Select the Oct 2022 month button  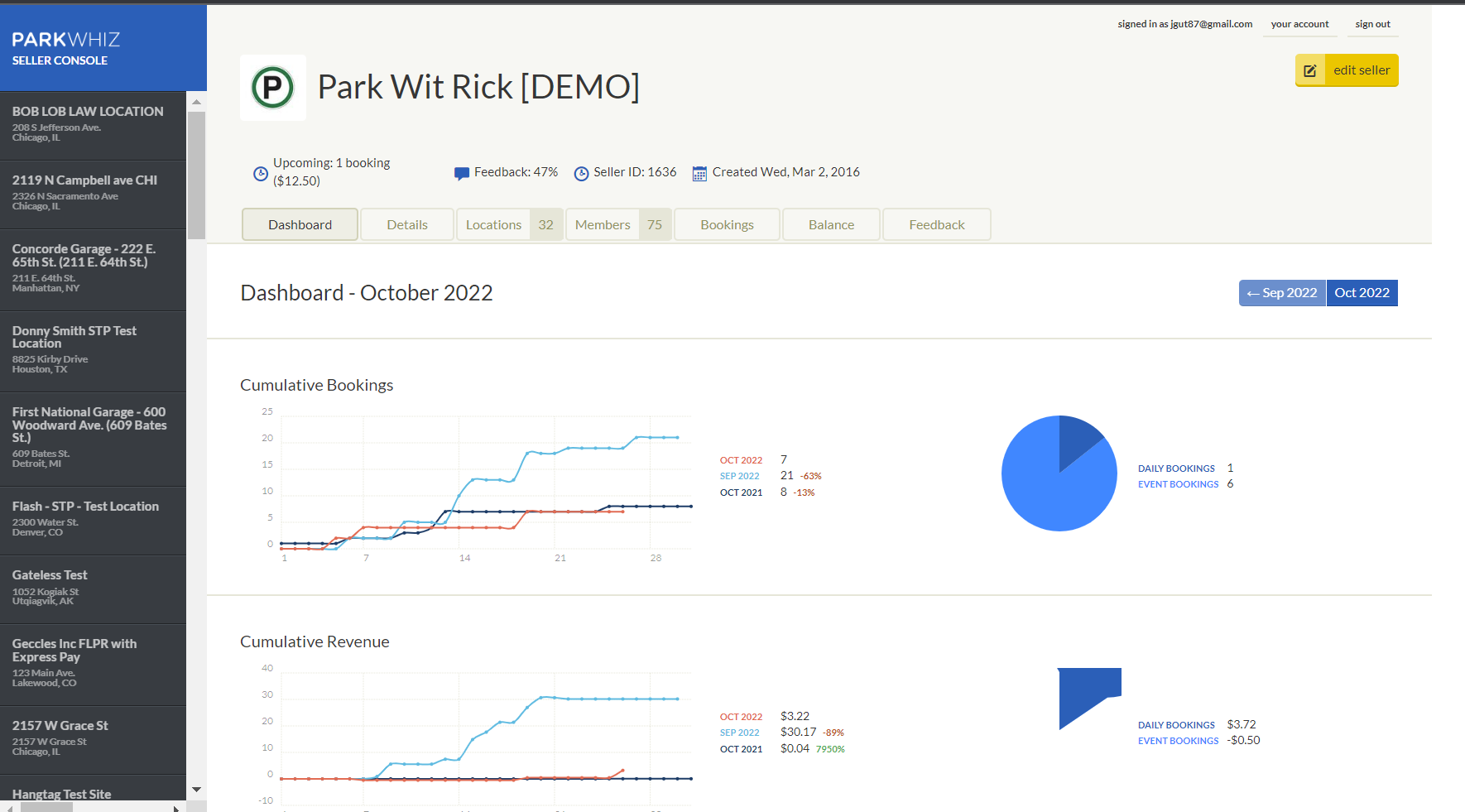tap(1362, 293)
